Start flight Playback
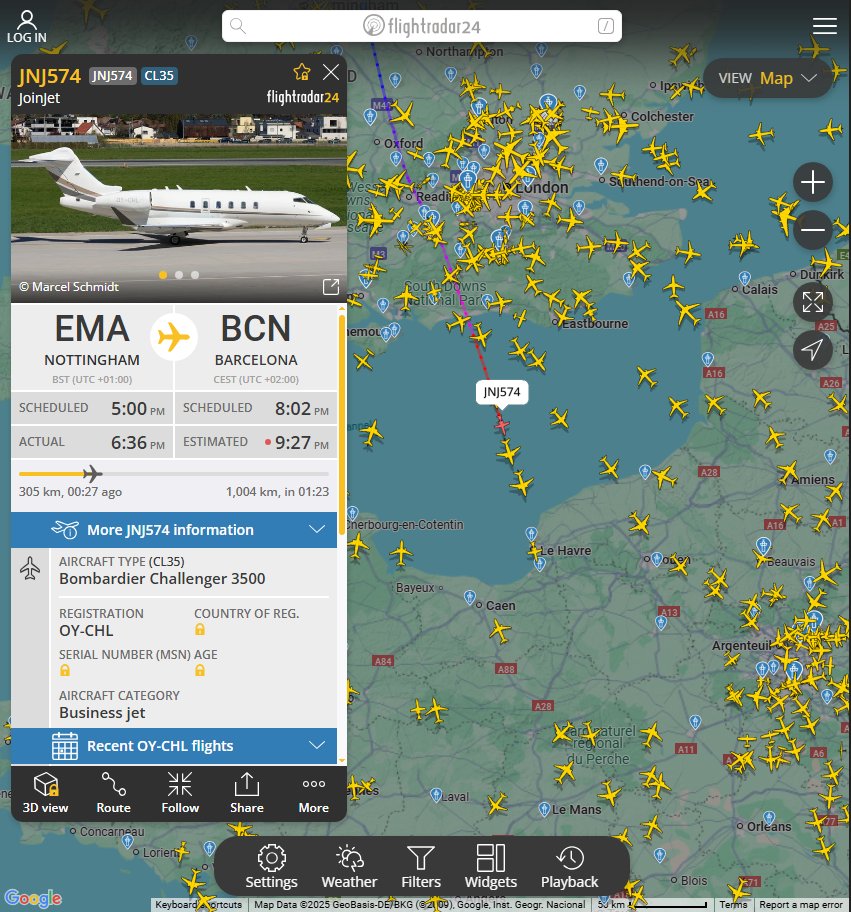Viewport: 851px width, 912px height. pos(569,867)
